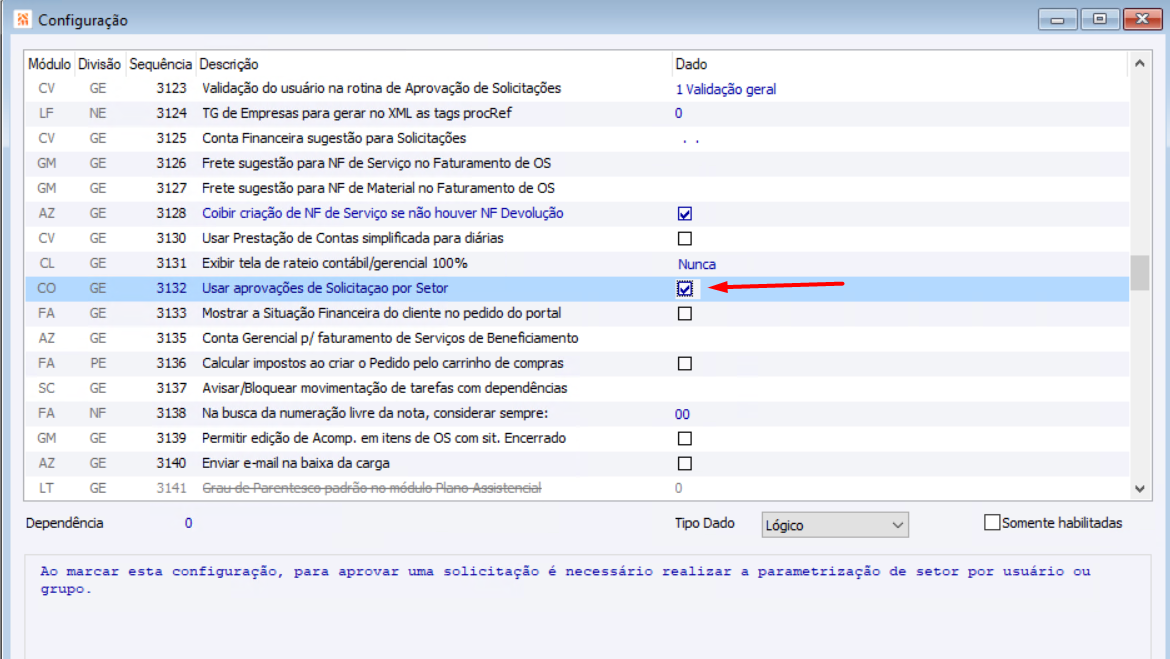Check the box for Usar Prestação de Contas simplificada
The width and height of the screenshot is (1170, 659).
click(x=684, y=239)
